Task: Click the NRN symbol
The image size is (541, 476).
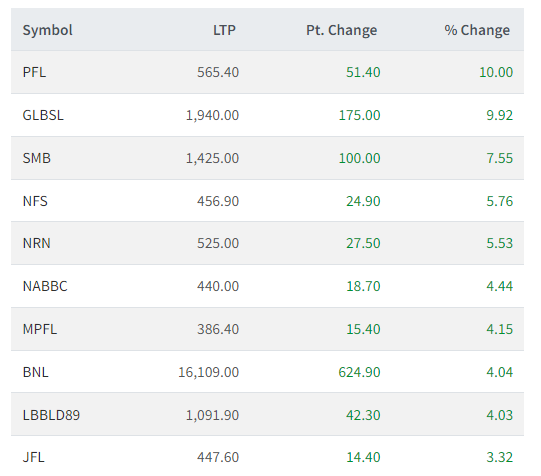Action: (x=37, y=243)
